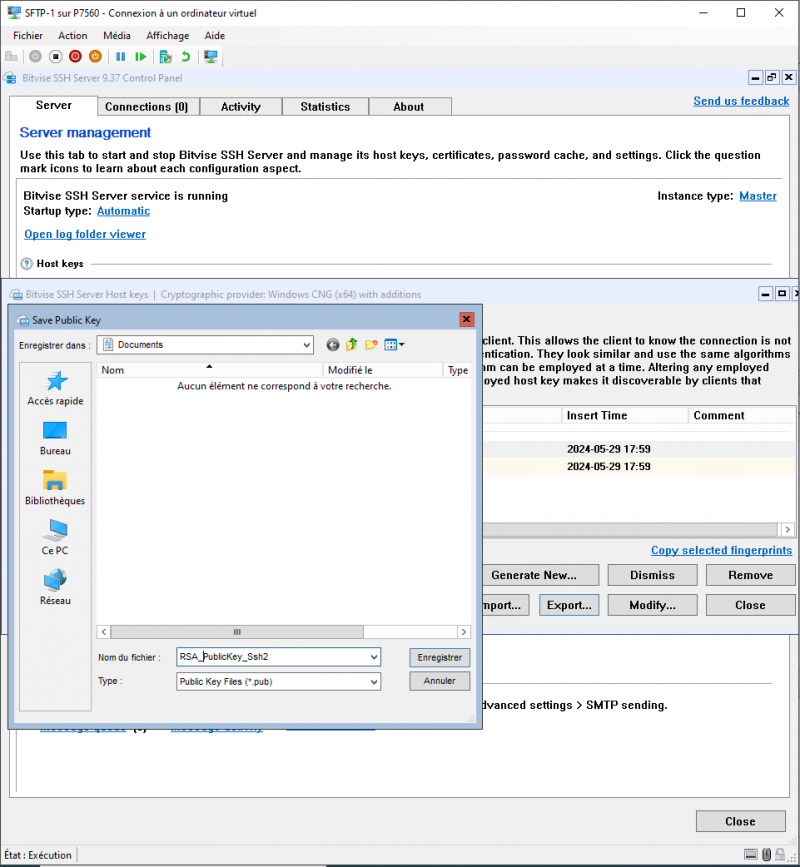Pause the virtual machine from the toolbar
The width and height of the screenshot is (800, 867).
point(119,56)
